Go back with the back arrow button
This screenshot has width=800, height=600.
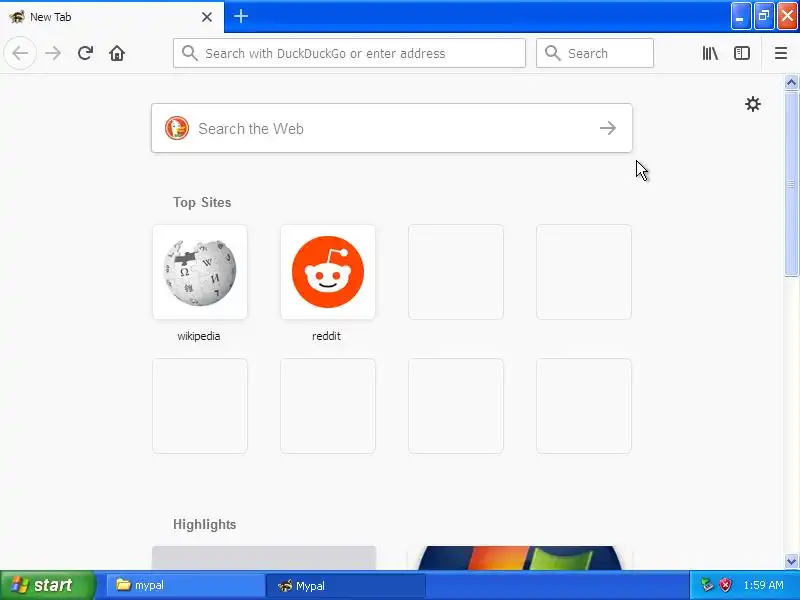pyautogui.click(x=20, y=53)
